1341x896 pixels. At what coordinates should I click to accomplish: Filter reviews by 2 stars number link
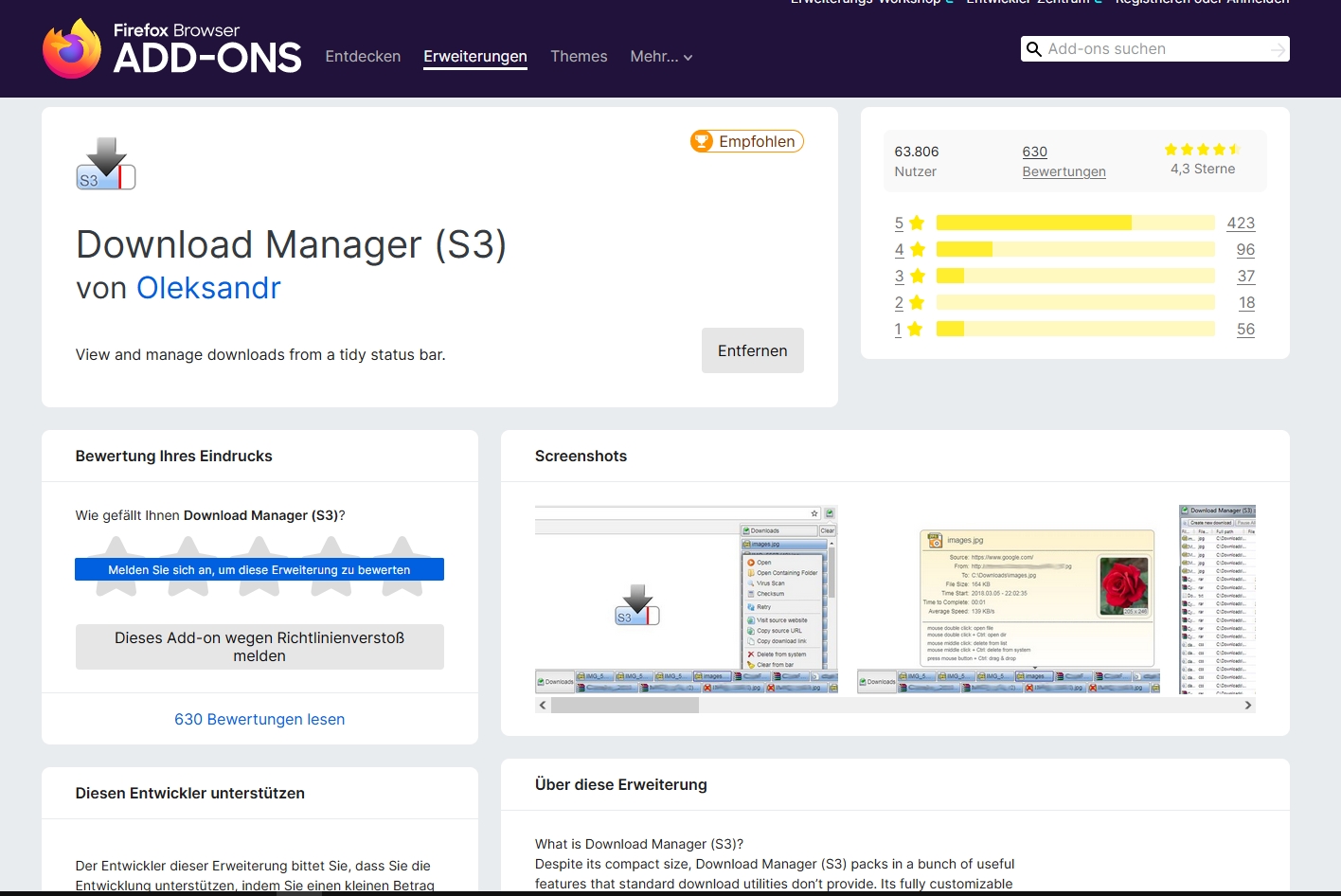(x=899, y=302)
